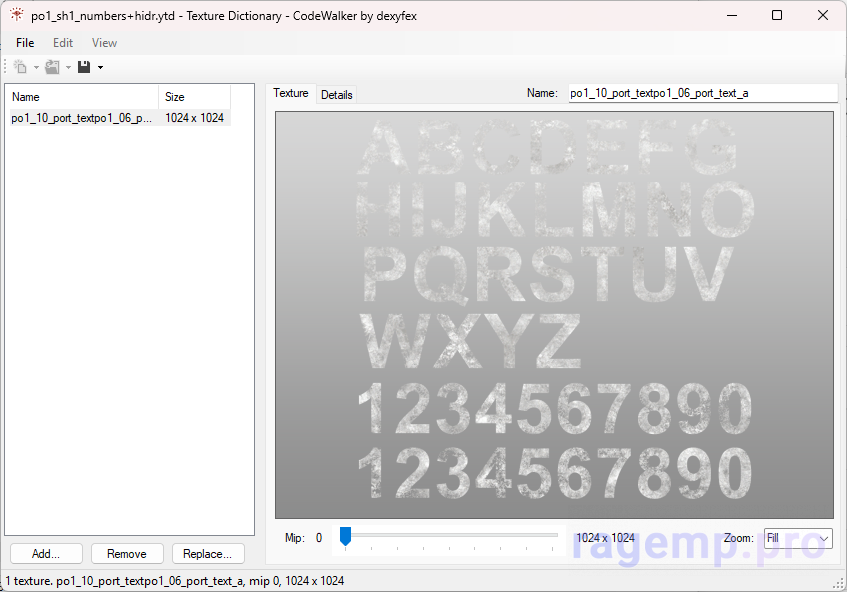Click the Replace... button
The image size is (847, 592).
click(x=208, y=554)
